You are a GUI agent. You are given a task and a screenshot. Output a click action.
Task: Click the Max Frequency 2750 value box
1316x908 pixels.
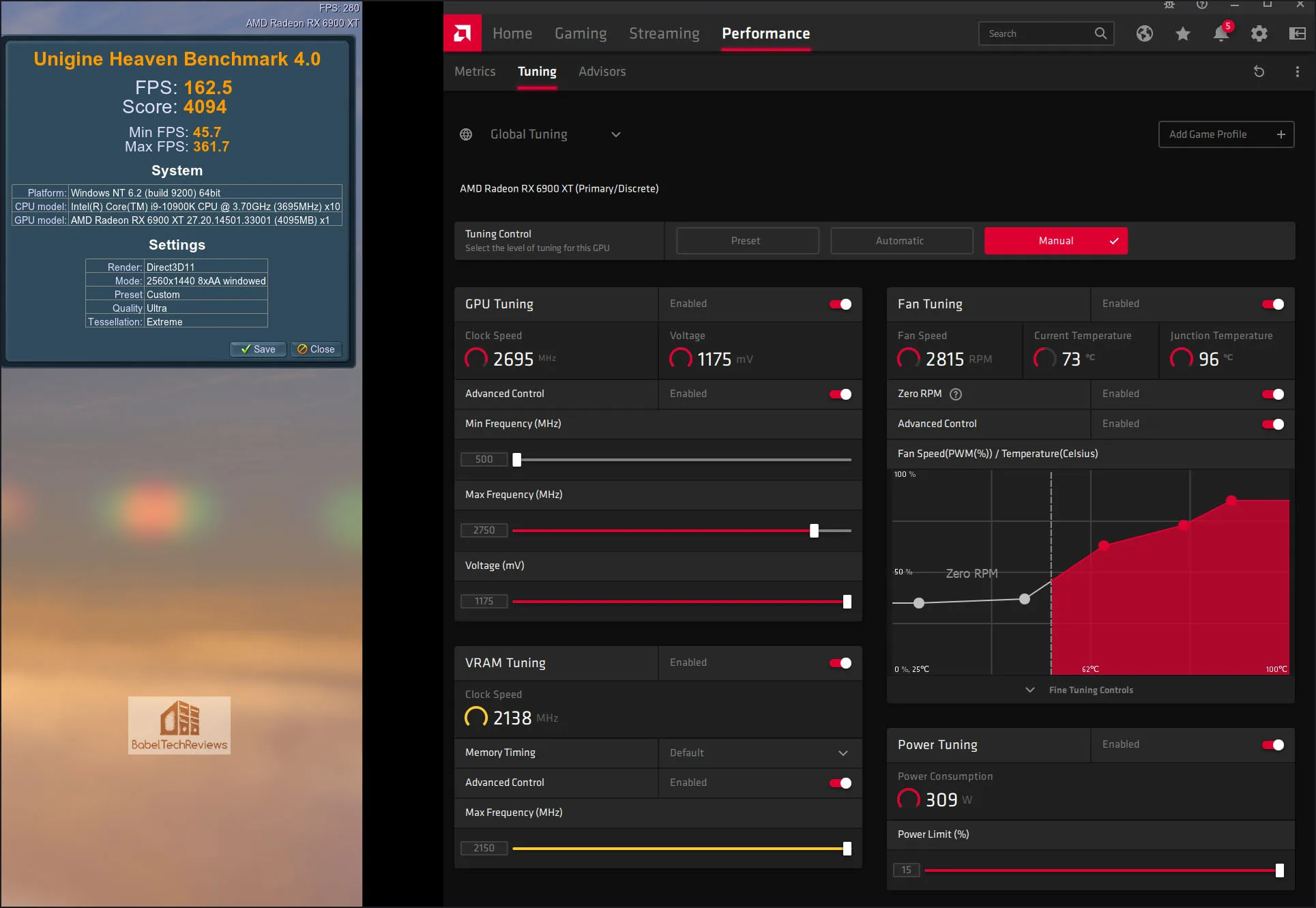tap(484, 530)
